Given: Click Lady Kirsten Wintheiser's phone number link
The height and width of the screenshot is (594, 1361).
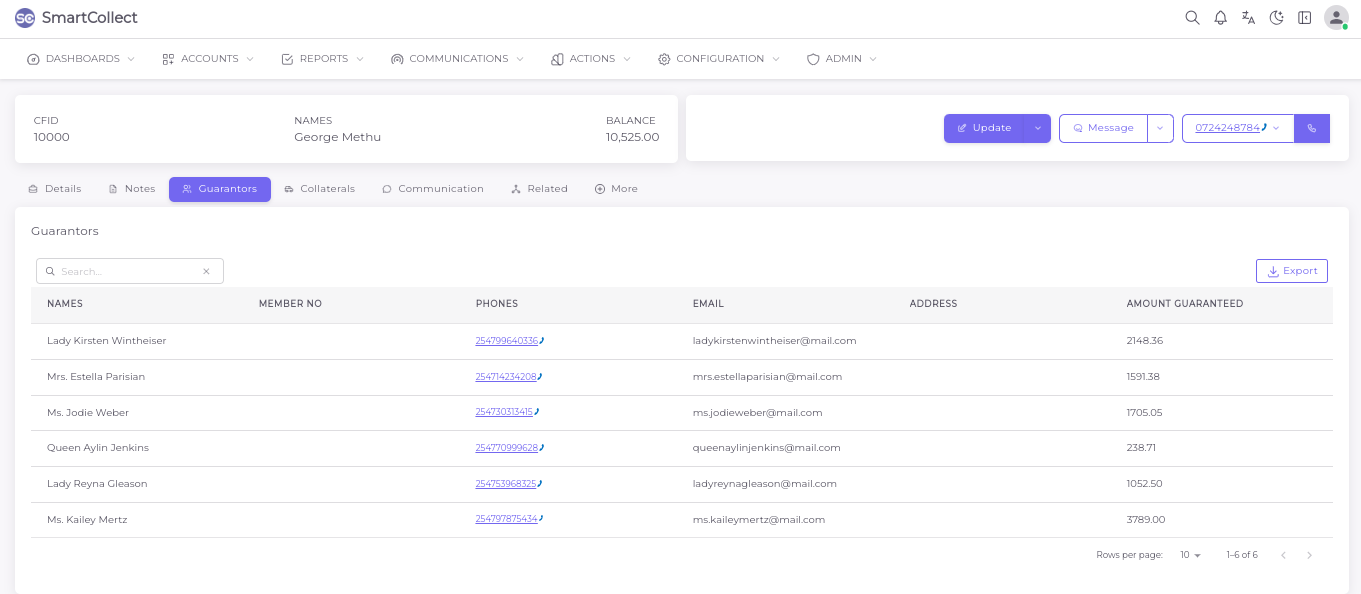Looking at the screenshot, I should click(507, 341).
